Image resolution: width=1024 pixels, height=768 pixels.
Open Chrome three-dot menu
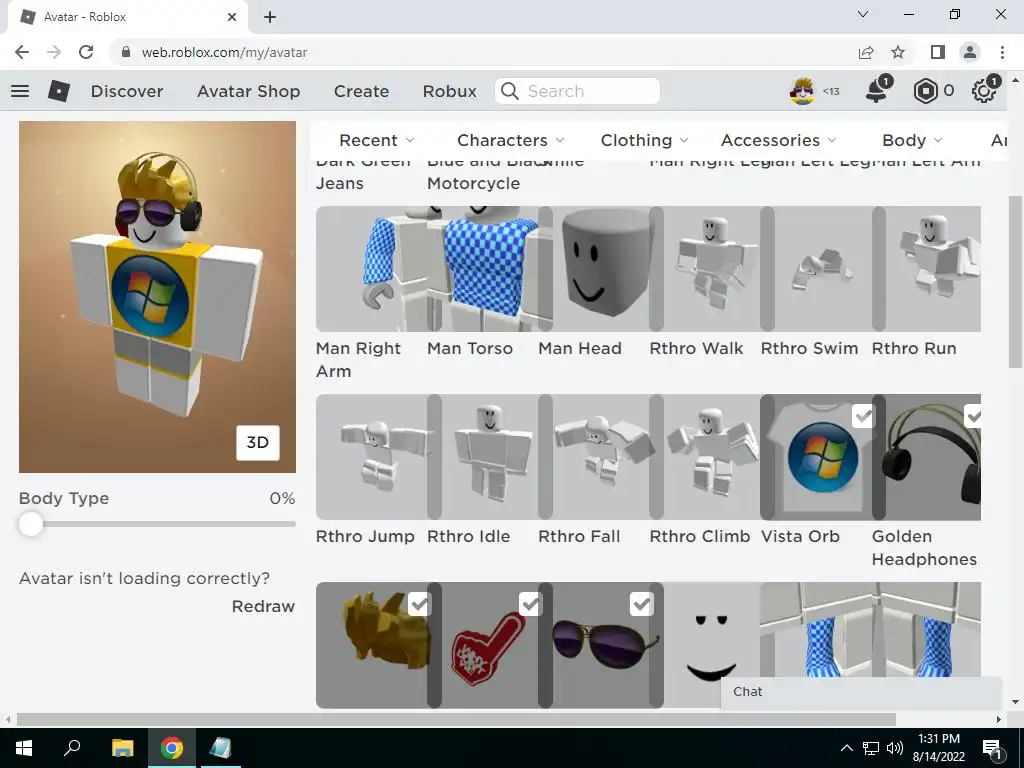(x=1002, y=52)
